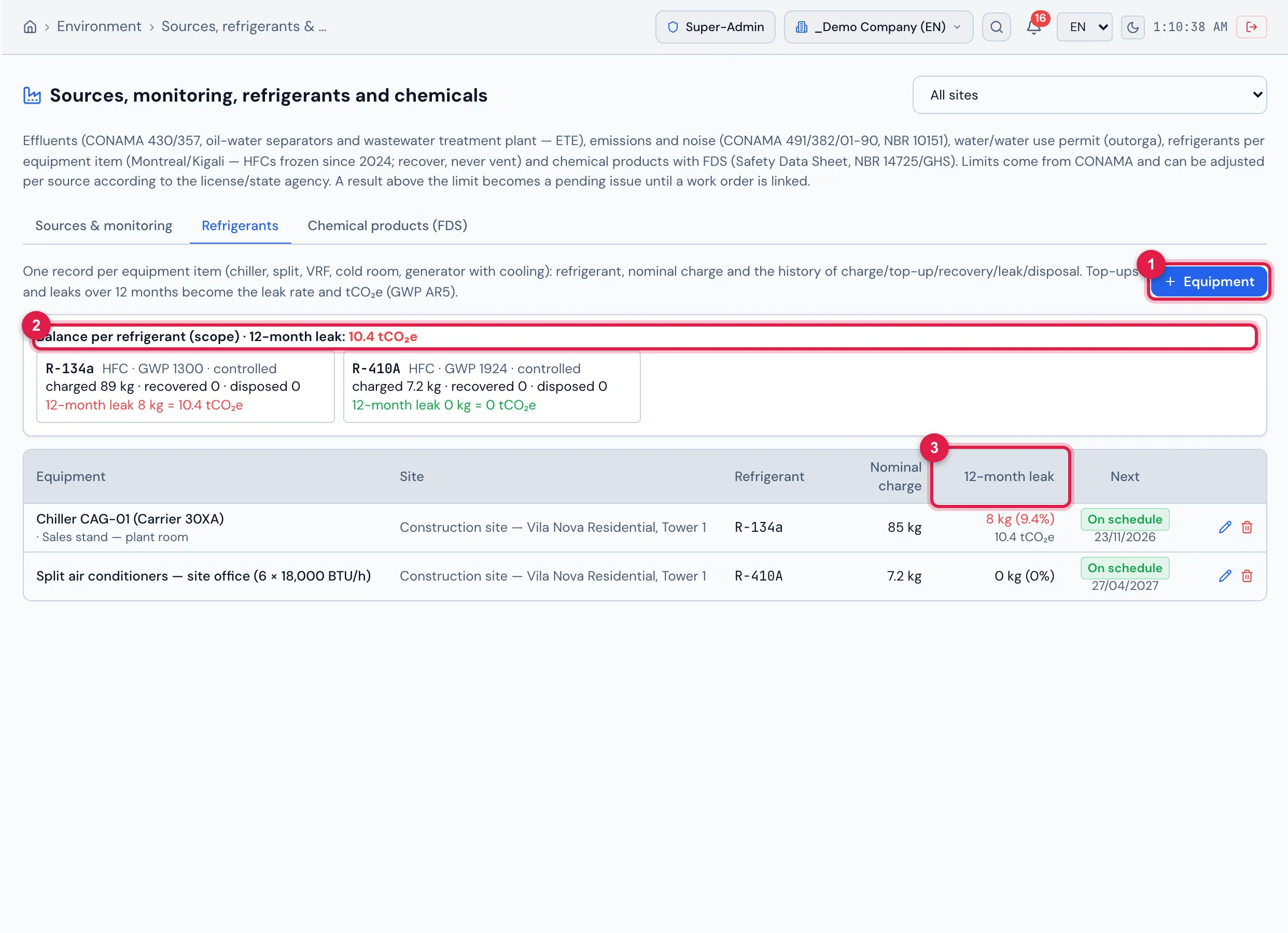This screenshot has height=933, width=1288.
Task: Select Split air conditioners — site office name
Action: [x=203, y=576]
